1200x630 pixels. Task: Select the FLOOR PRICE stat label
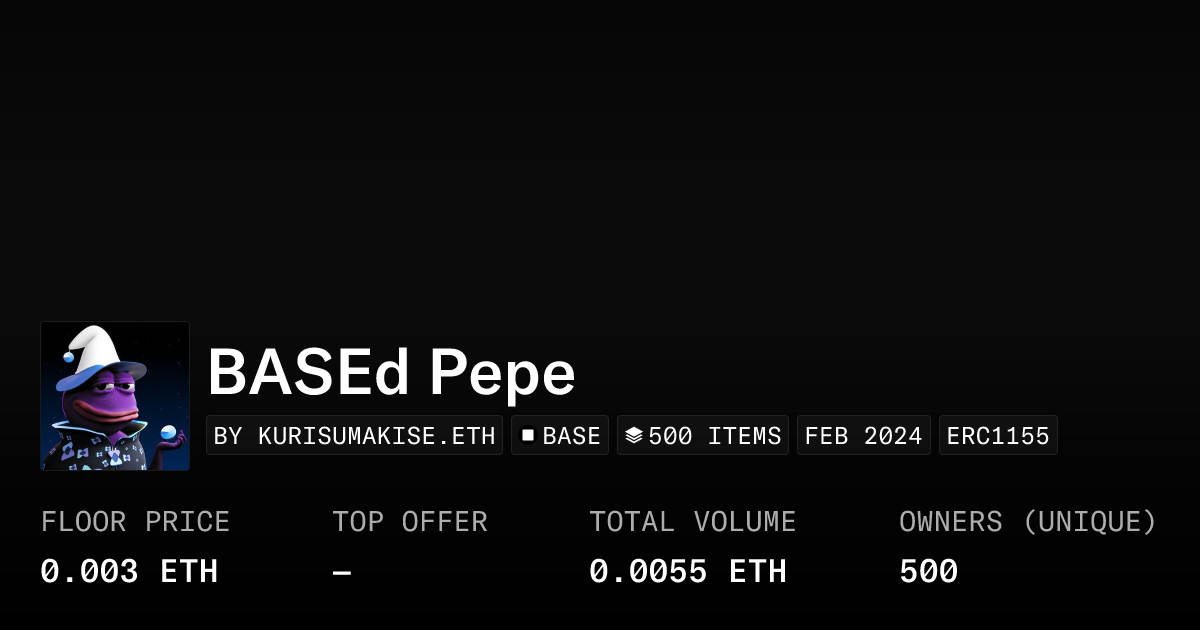[x=135, y=522]
